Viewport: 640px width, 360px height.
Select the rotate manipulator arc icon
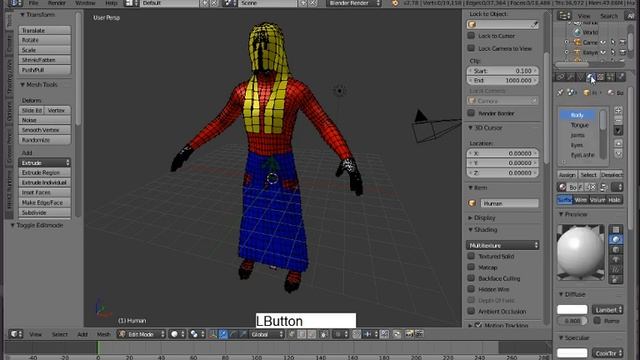coord(233,334)
